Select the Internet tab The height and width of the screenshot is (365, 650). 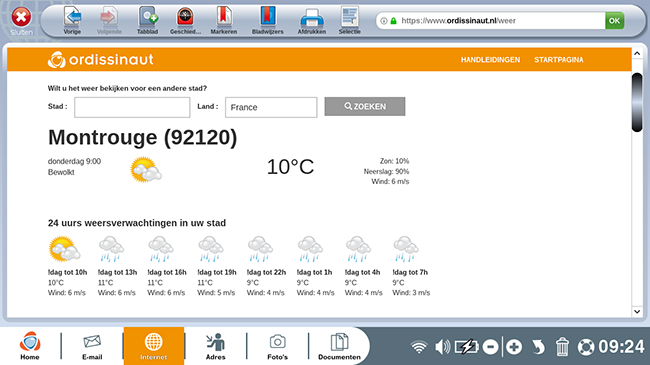(154, 346)
